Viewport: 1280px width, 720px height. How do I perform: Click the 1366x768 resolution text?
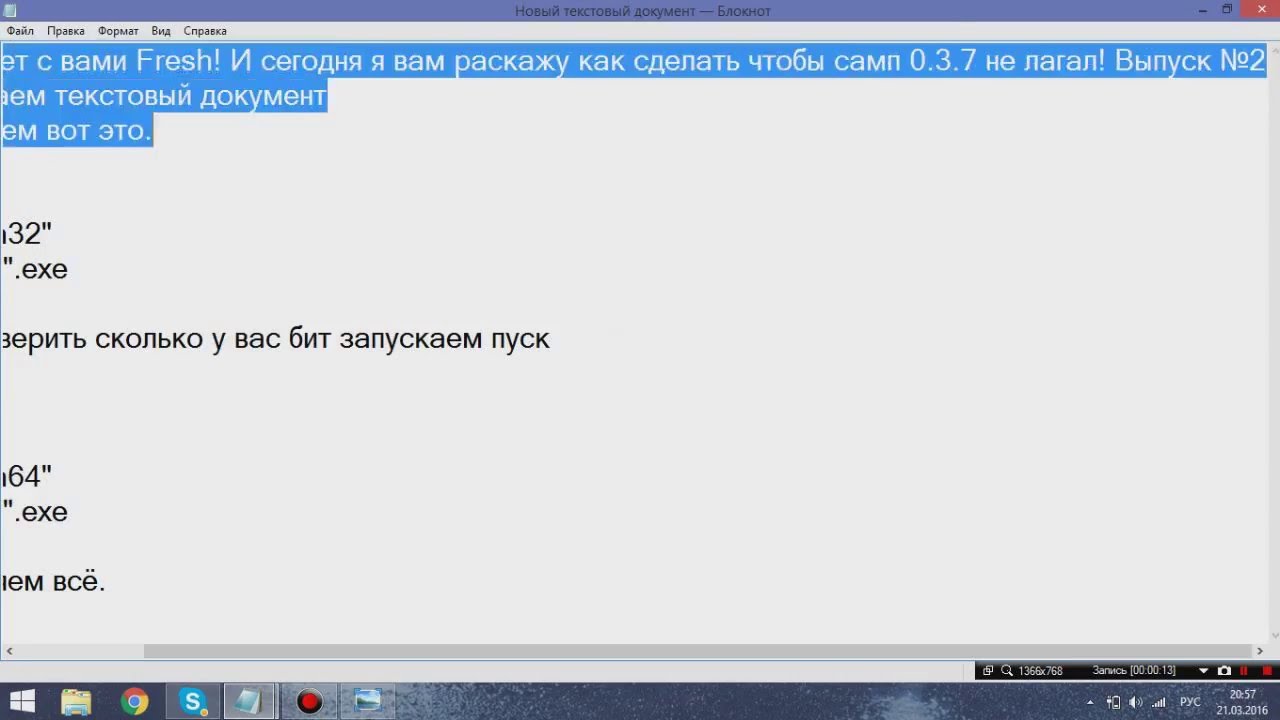pyautogui.click(x=1040, y=671)
